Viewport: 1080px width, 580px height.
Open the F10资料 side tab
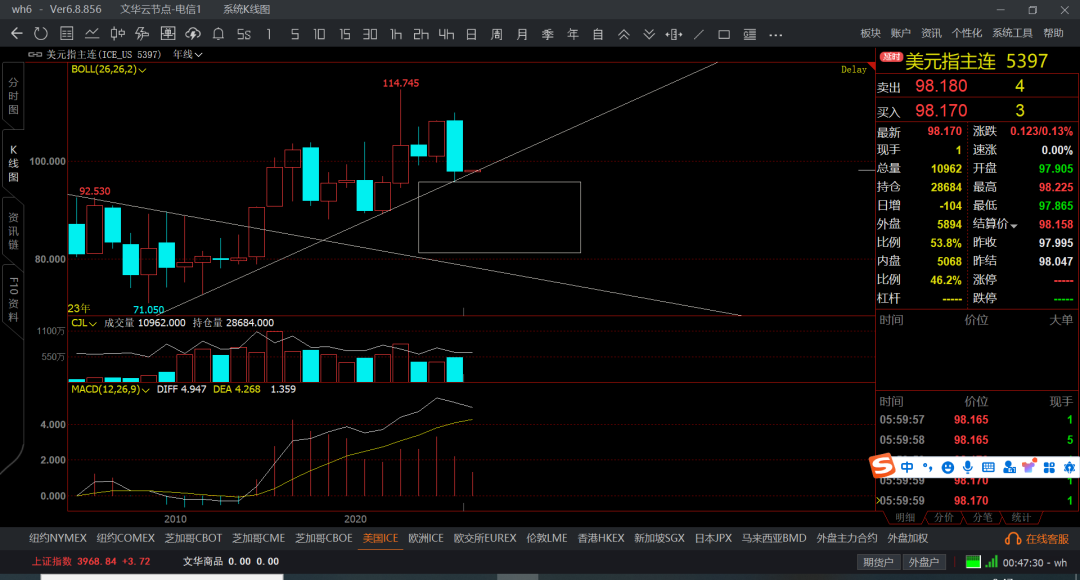(x=13, y=300)
